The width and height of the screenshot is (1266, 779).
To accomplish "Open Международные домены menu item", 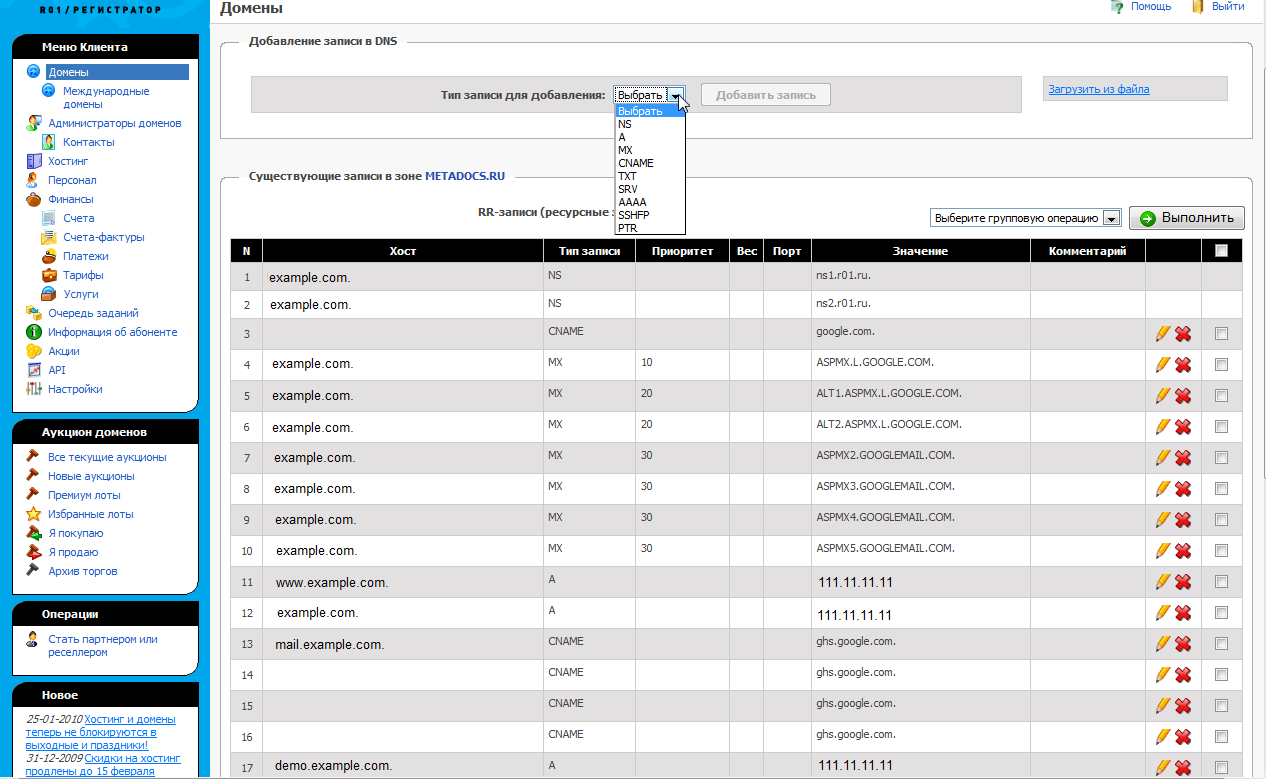I will [106, 97].
